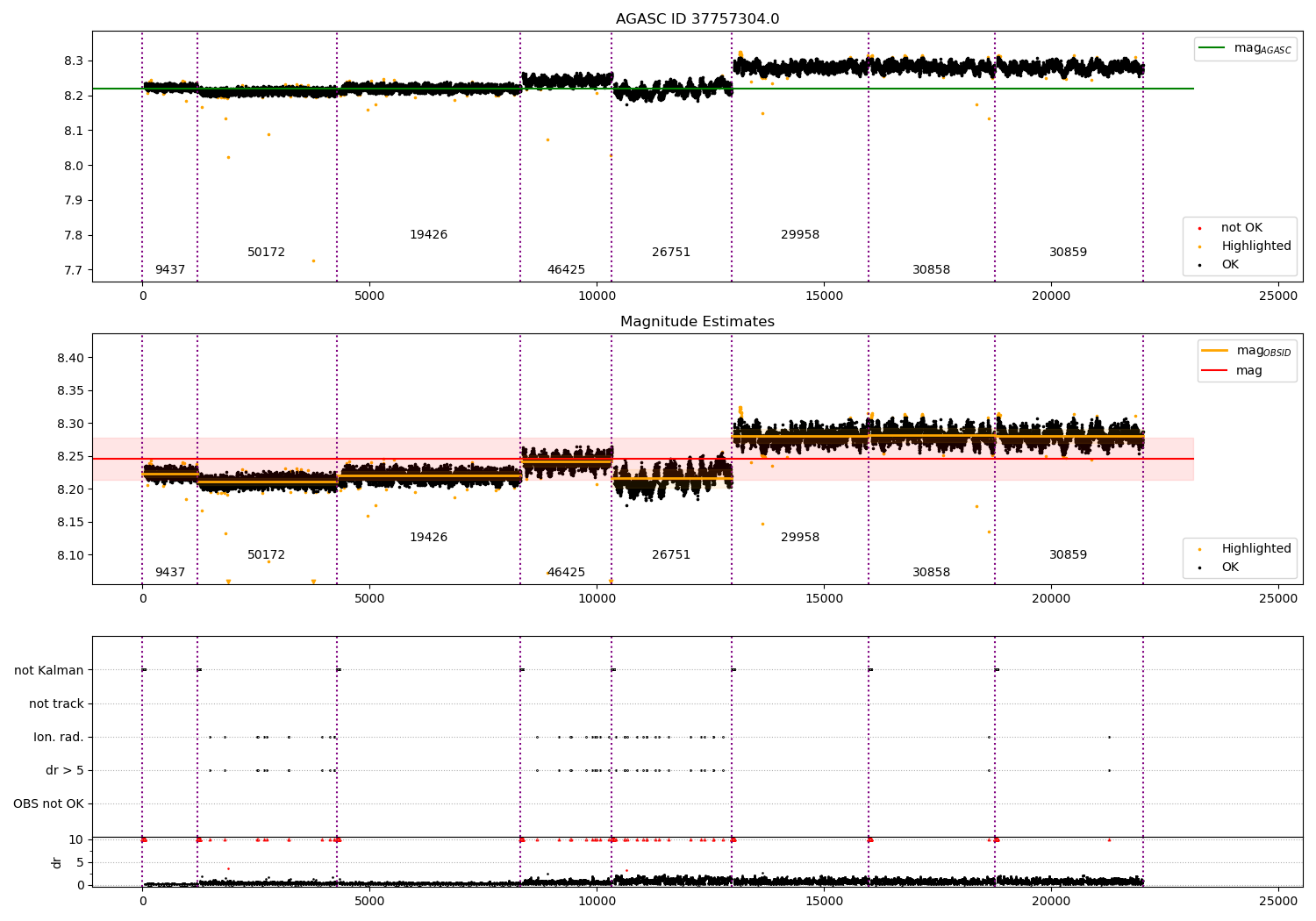Click OBSID label 19426 in the top plot
1316x921 pixels.
428,235
